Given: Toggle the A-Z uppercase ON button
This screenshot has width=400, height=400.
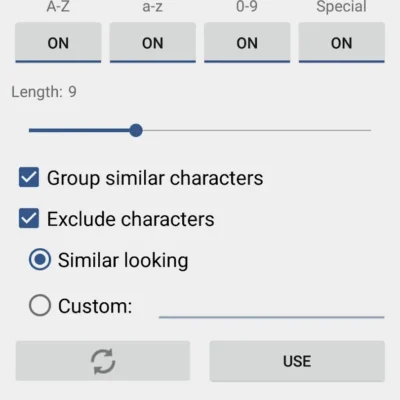Looking at the screenshot, I should pos(58,43).
